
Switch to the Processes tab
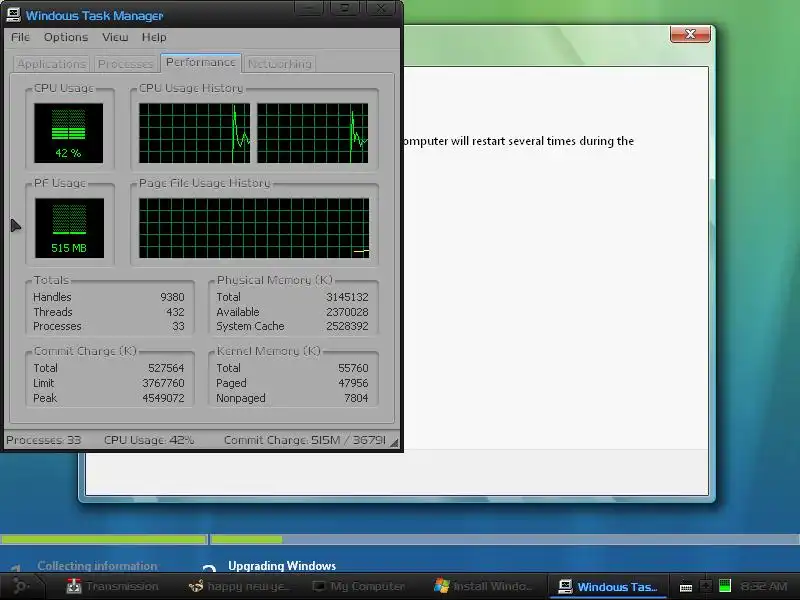click(125, 64)
